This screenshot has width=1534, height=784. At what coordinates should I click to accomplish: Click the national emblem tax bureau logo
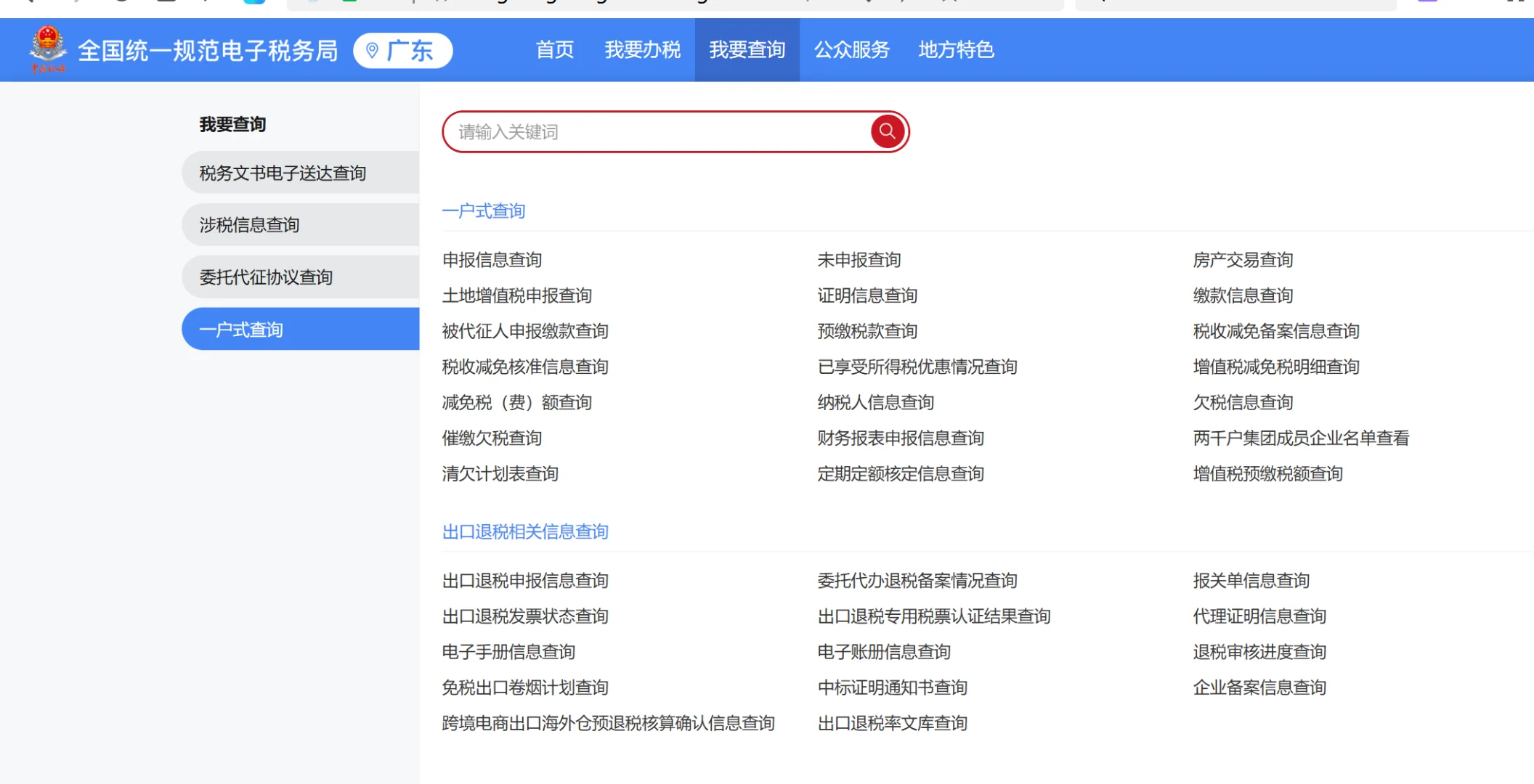point(48,49)
